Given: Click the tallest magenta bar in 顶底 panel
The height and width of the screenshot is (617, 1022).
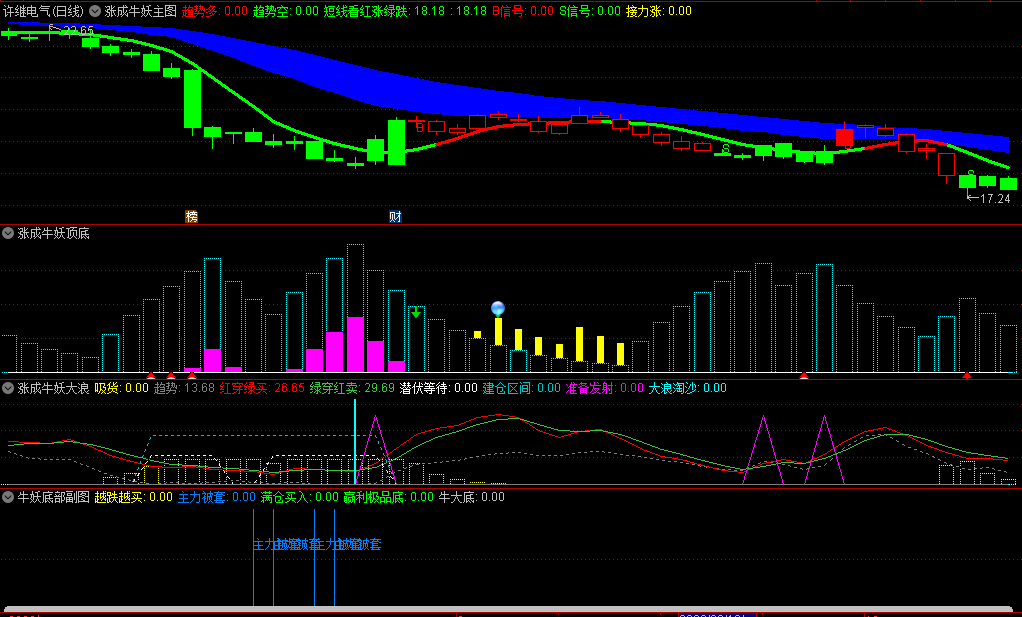Looking at the screenshot, I should coord(355,344).
